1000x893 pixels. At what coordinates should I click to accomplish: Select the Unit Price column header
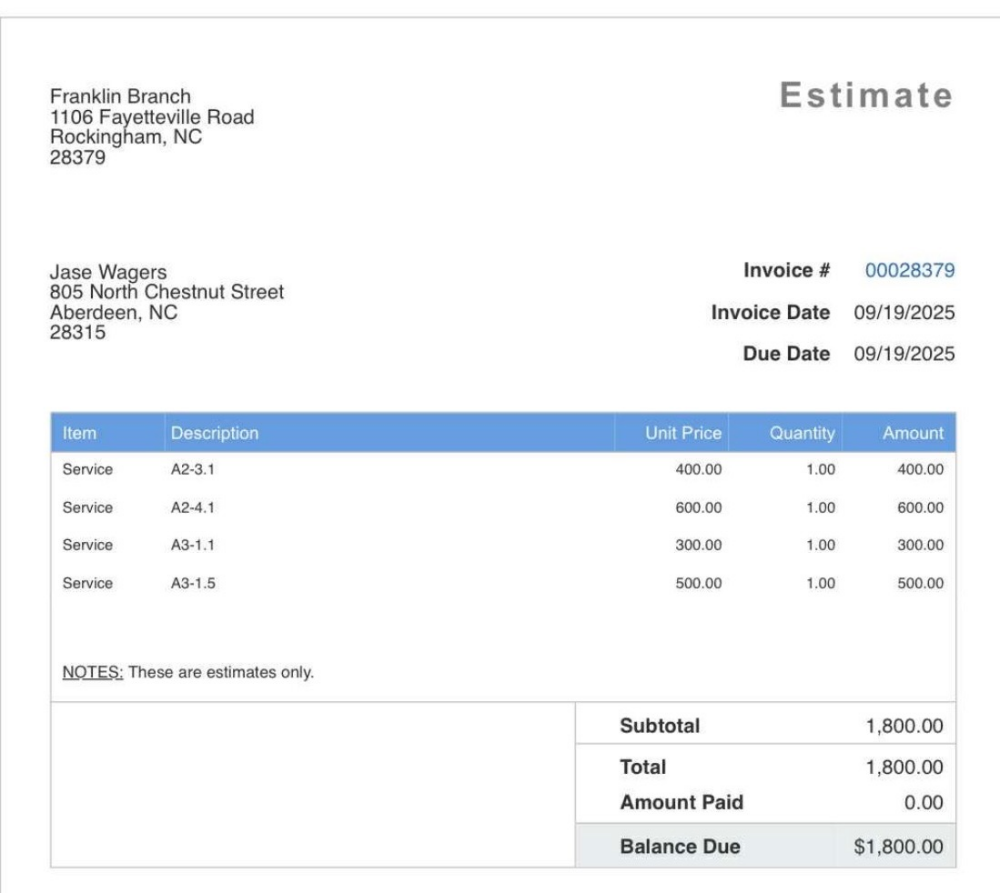click(686, 432)
